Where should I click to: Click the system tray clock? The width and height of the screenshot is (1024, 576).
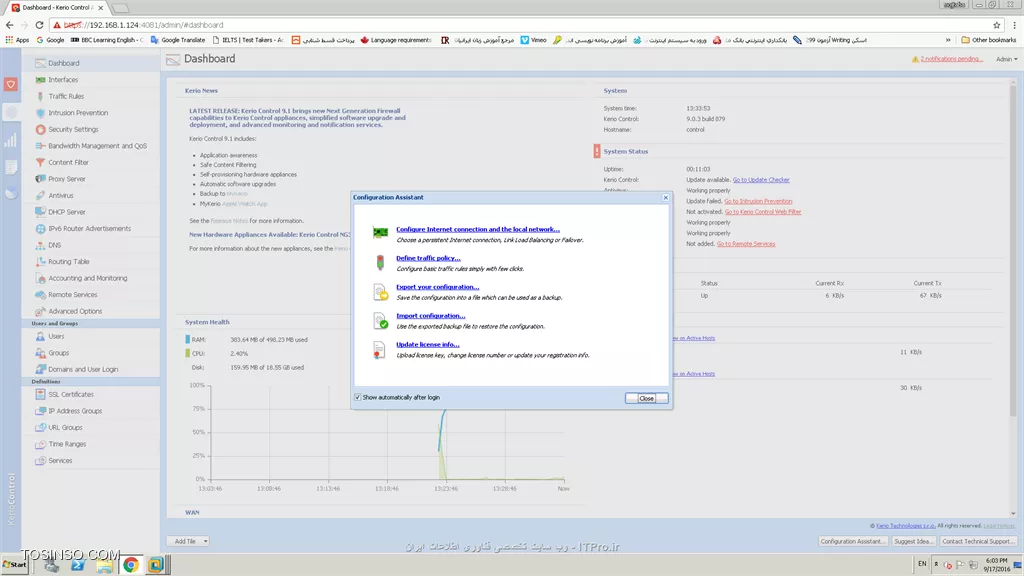997,565
